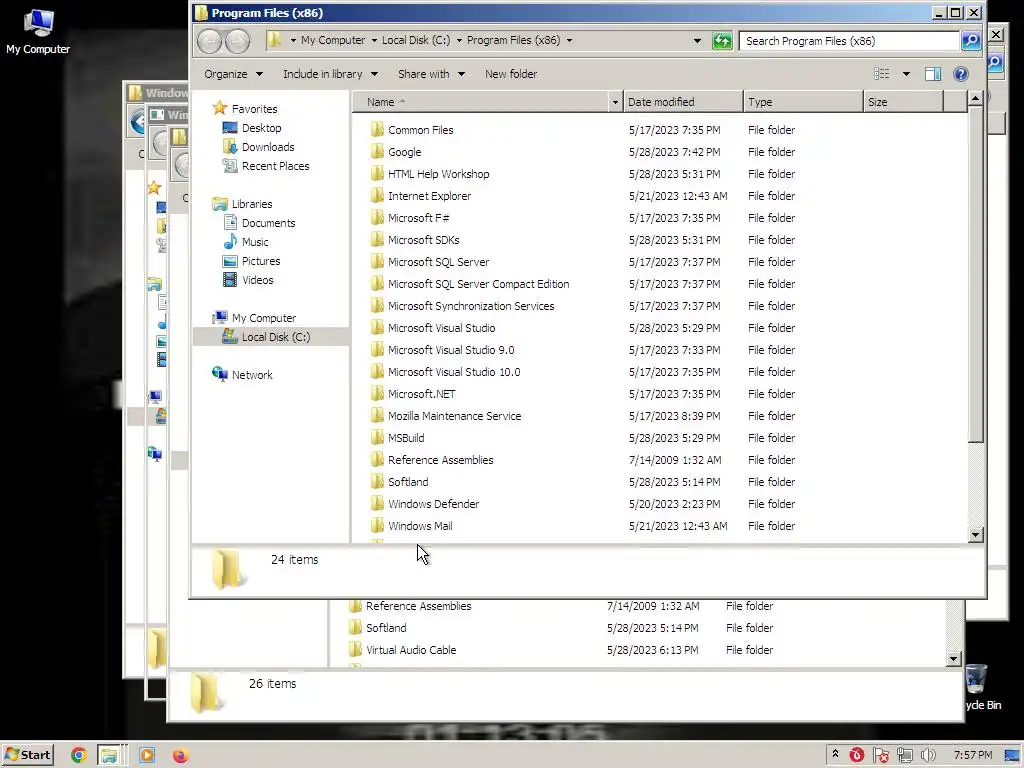Click the green Refresh button beside address bar
1024x768 pixels.
[722, 40]
